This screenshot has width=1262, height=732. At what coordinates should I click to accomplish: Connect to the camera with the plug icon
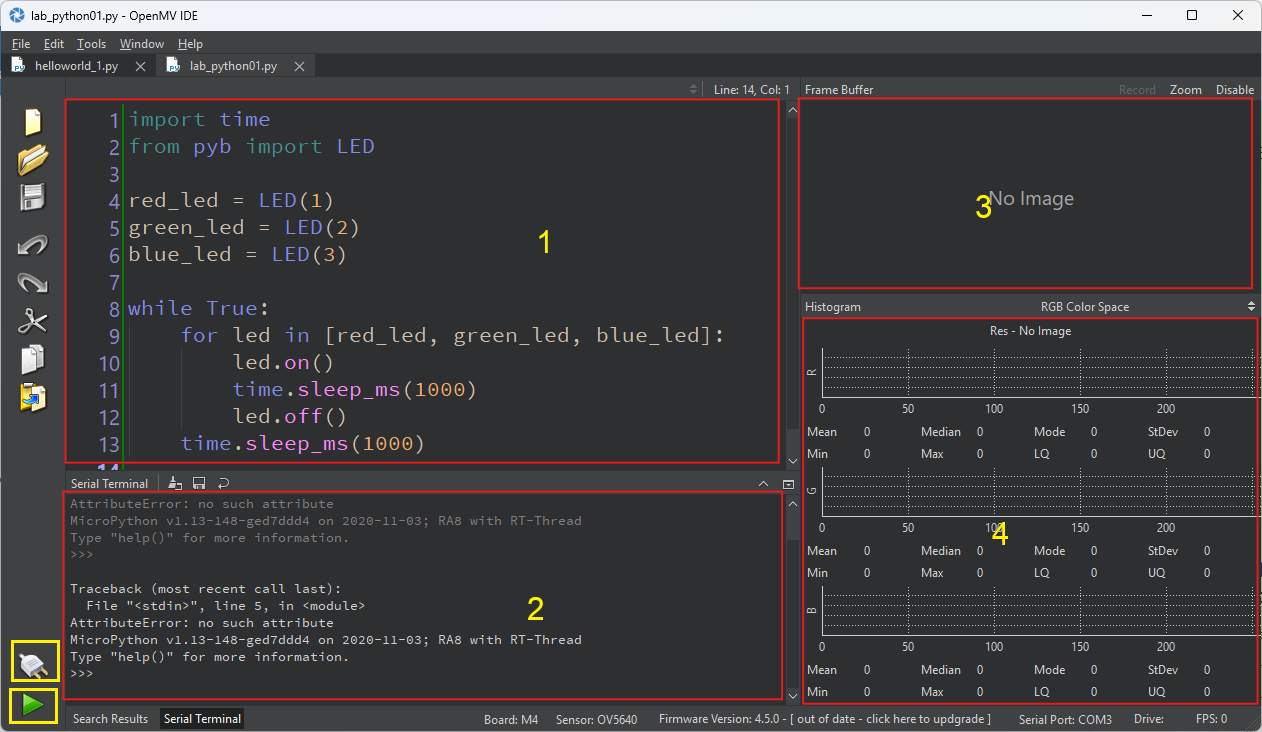pos(32,661)
